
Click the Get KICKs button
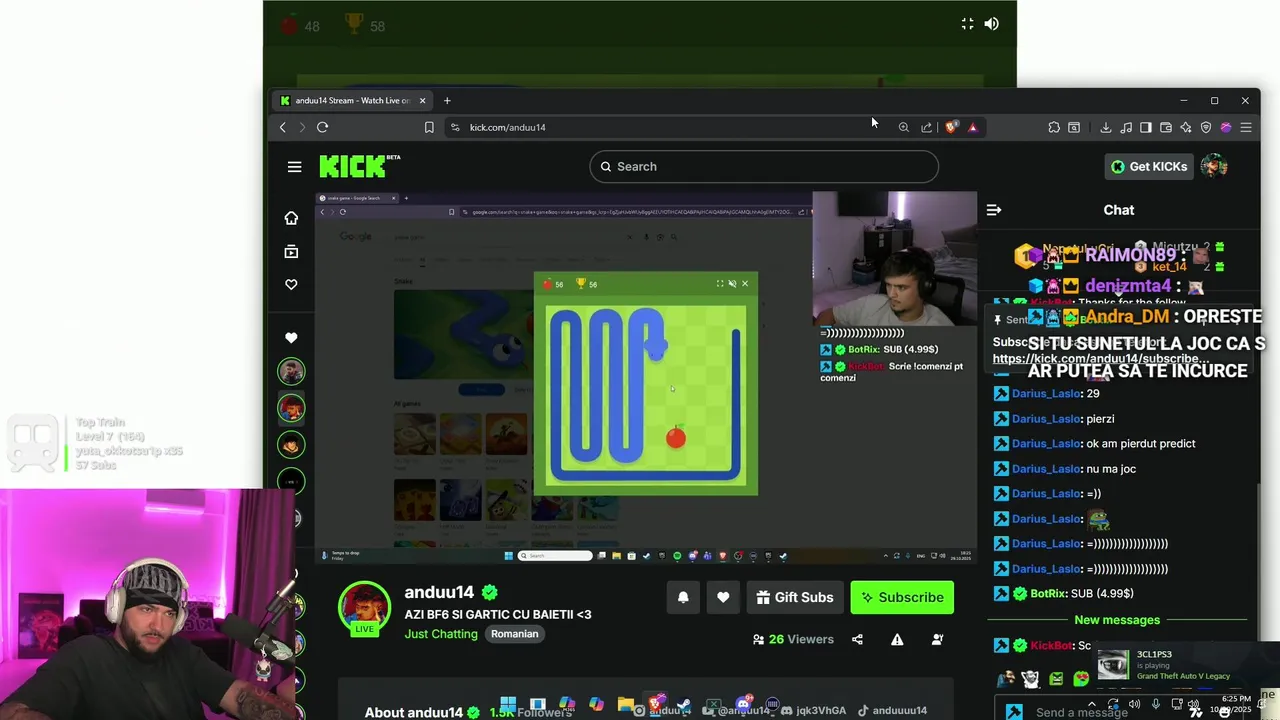1149,166
